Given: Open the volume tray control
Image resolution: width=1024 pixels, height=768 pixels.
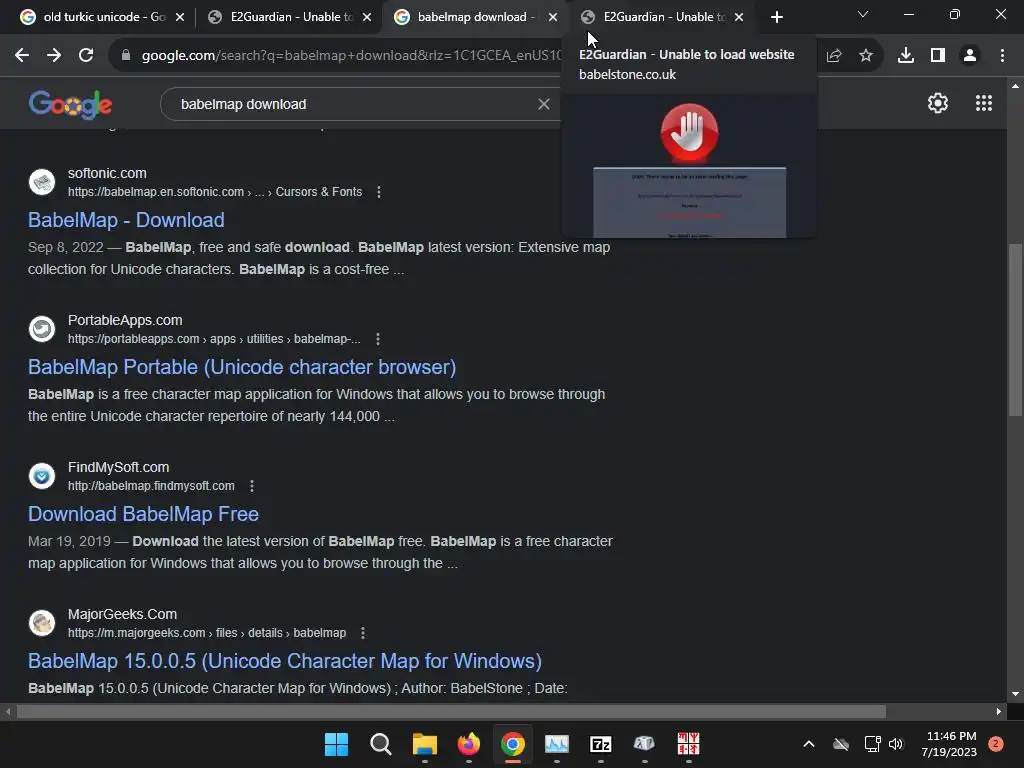Looking at the screenshot, I should (896, 744).
